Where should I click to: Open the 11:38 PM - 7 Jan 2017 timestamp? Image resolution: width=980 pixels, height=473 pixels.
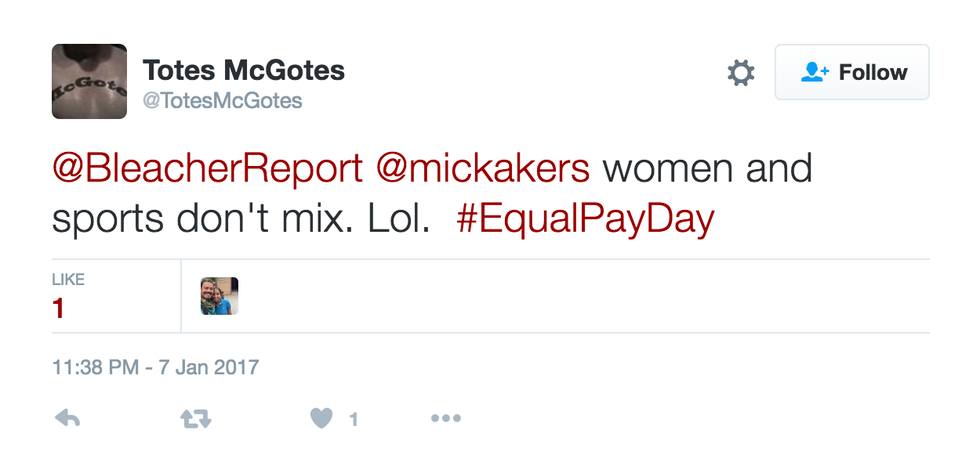pos(155,367)
